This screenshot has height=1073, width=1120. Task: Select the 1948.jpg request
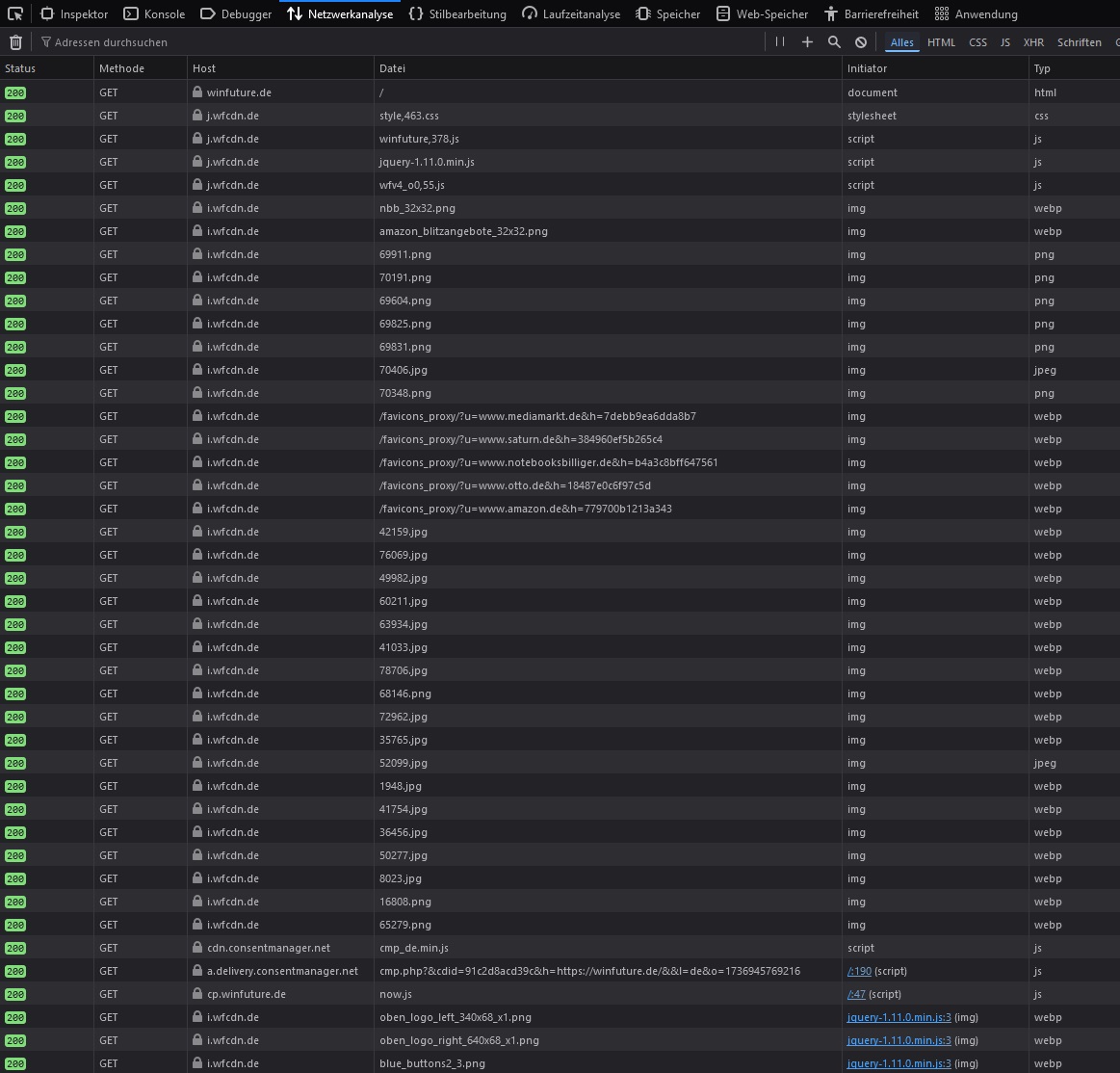pyautogui.click(x=560, y=786)
